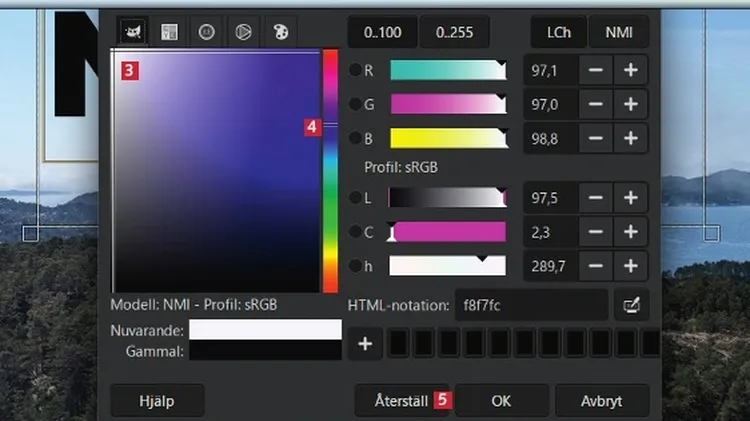The width and height of the screenshot is (750, 421).
Task: Switch to the Palette selector tab
Action: click(x=279, y=32)
